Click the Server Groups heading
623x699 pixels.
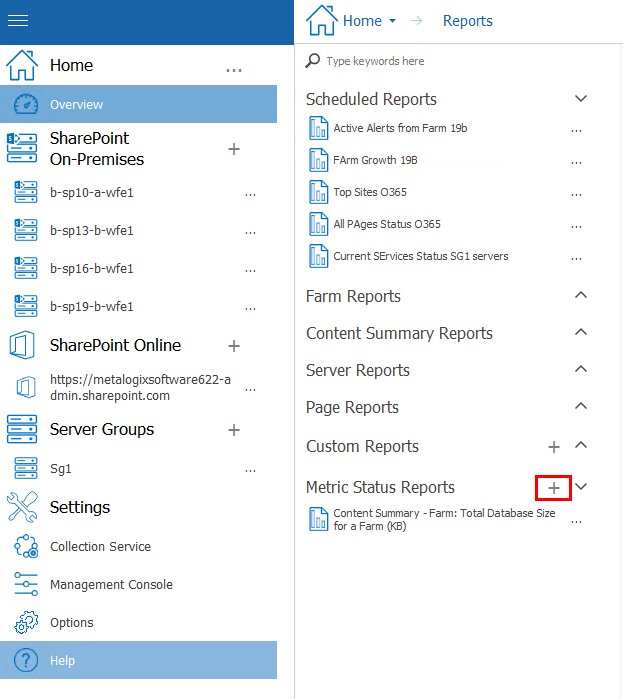102,429
